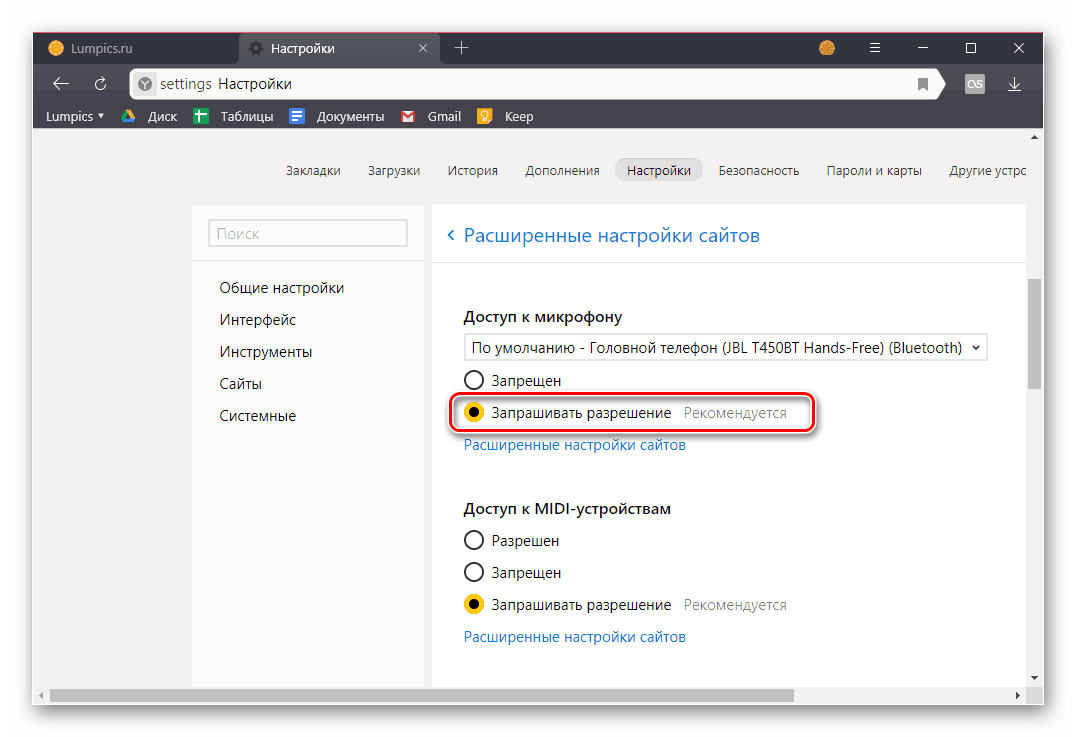Minimize the browser window

pyautogui.click(x=923, y=48)
